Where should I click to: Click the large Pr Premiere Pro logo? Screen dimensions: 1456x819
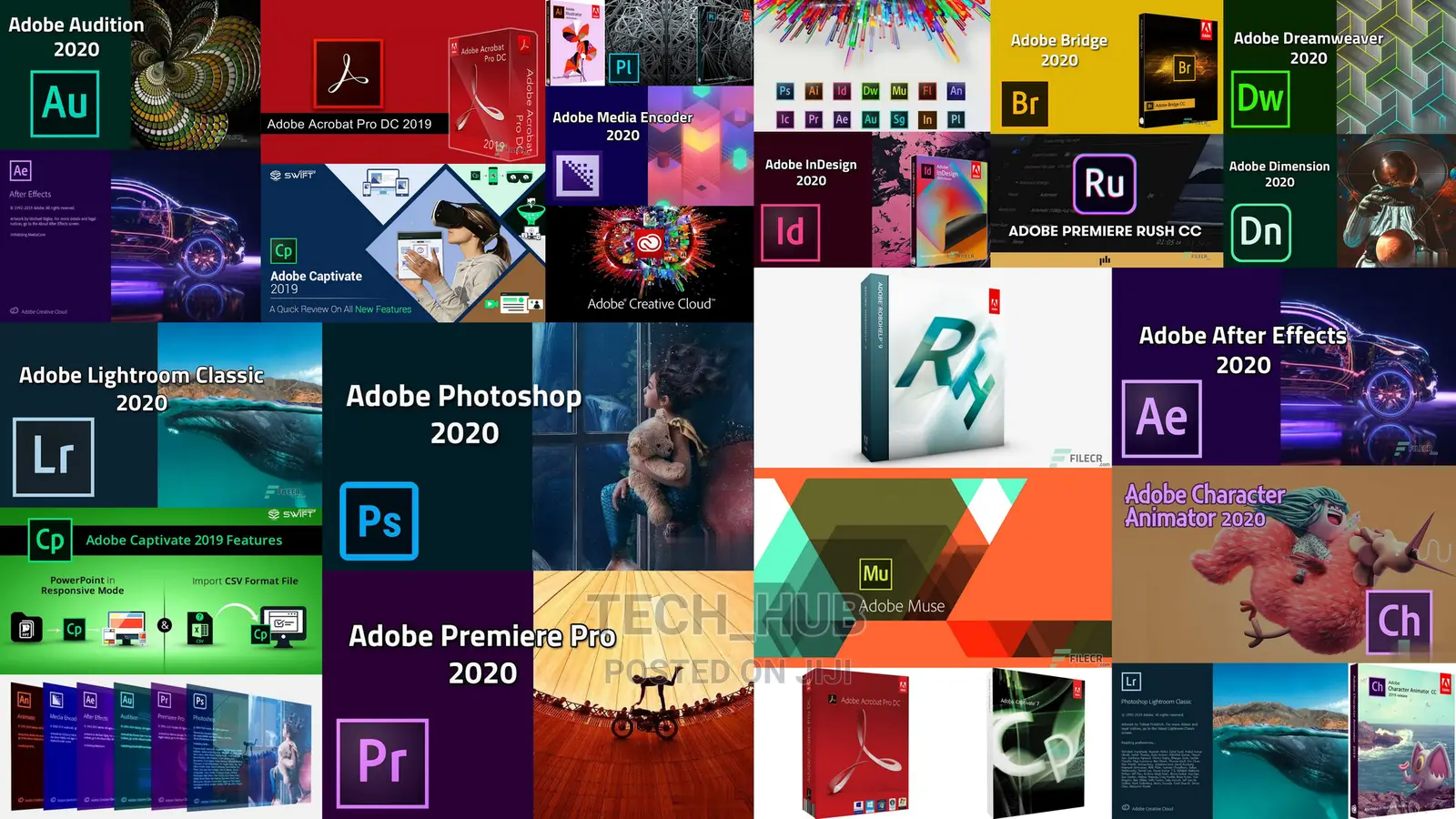[382, 763]
